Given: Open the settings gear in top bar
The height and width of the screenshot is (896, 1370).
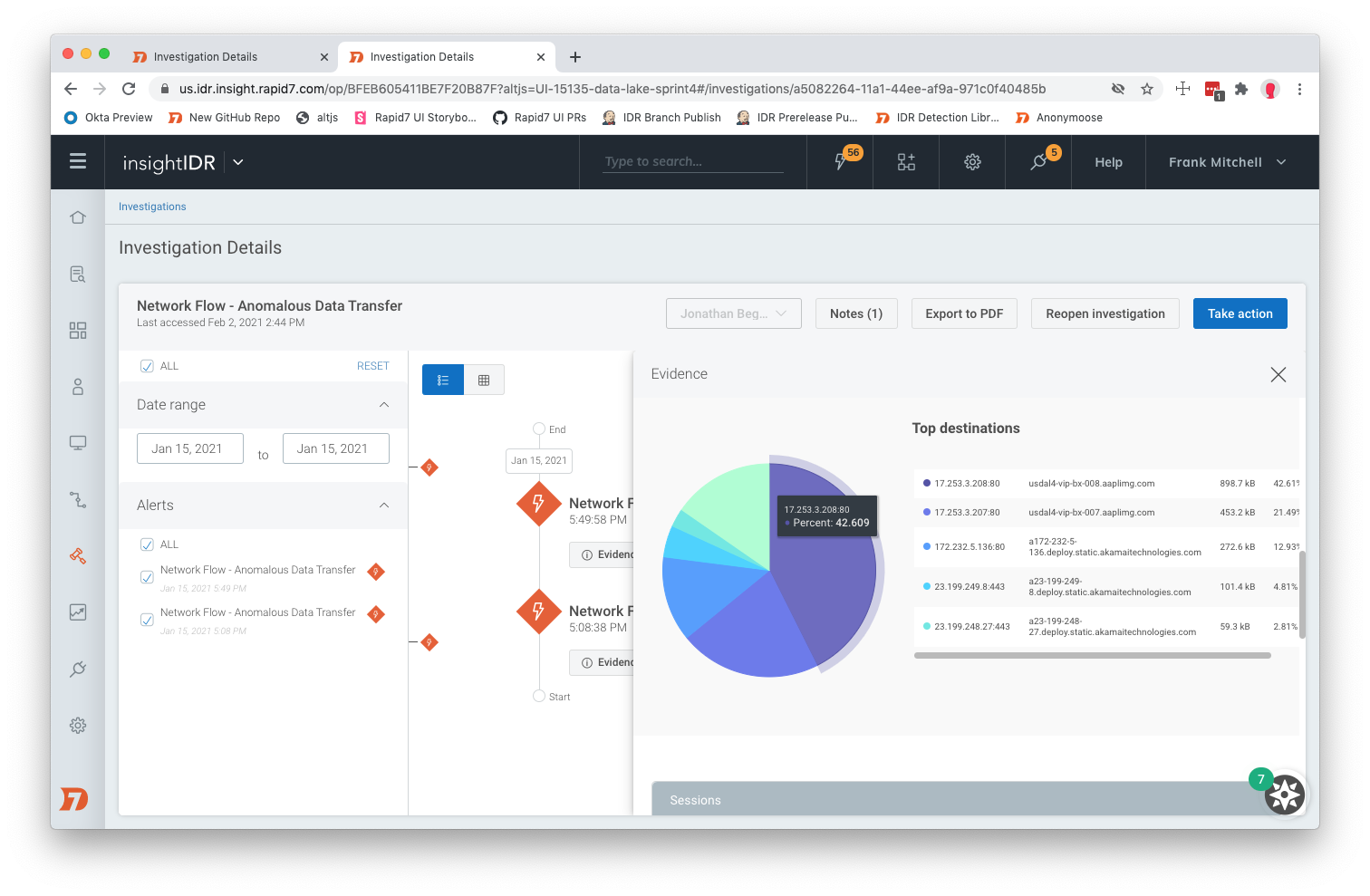Looking at the screenshot, I should click(x=972, y=162).
